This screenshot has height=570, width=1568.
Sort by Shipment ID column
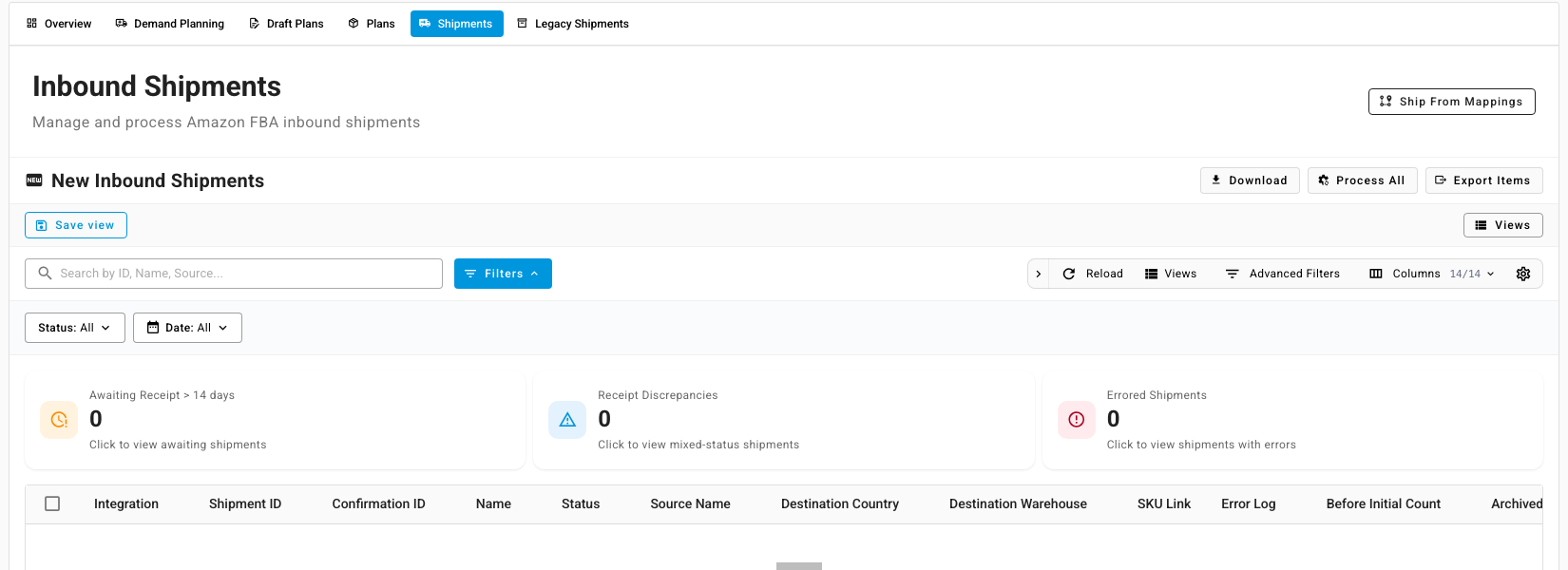245,504
